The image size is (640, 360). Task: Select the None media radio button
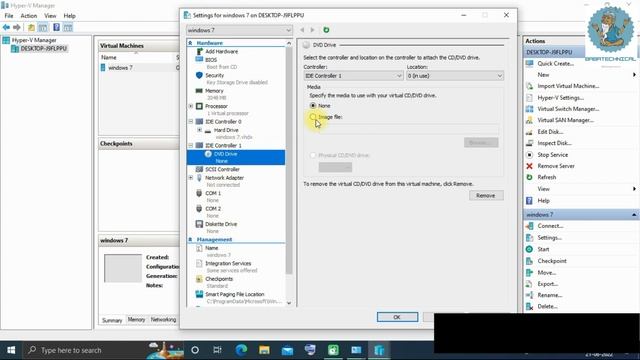[313, 105]
